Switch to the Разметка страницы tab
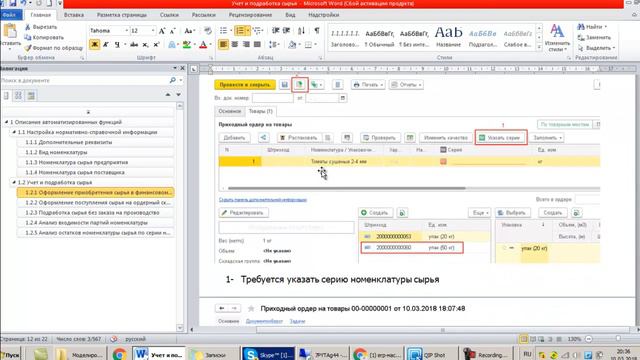This screenshot has width=640, height=360. click(122, 15)
